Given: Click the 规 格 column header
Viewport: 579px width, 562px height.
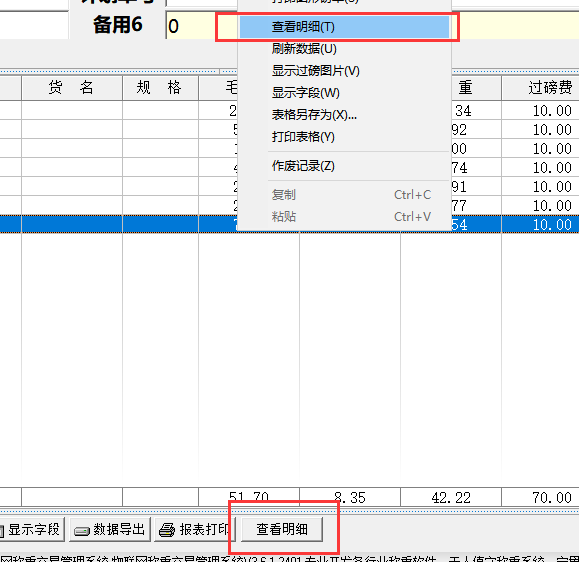Looking at the screenshot, I should [160, 88].
